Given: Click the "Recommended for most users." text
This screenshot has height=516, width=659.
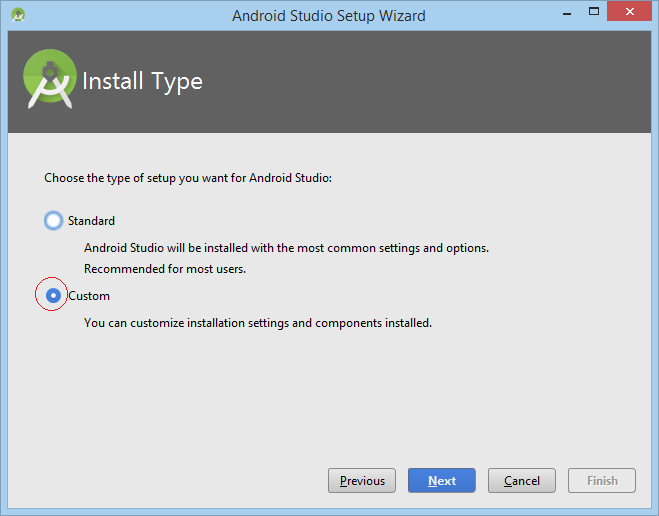Looking at the screenshot, I should tap(165, 269).
